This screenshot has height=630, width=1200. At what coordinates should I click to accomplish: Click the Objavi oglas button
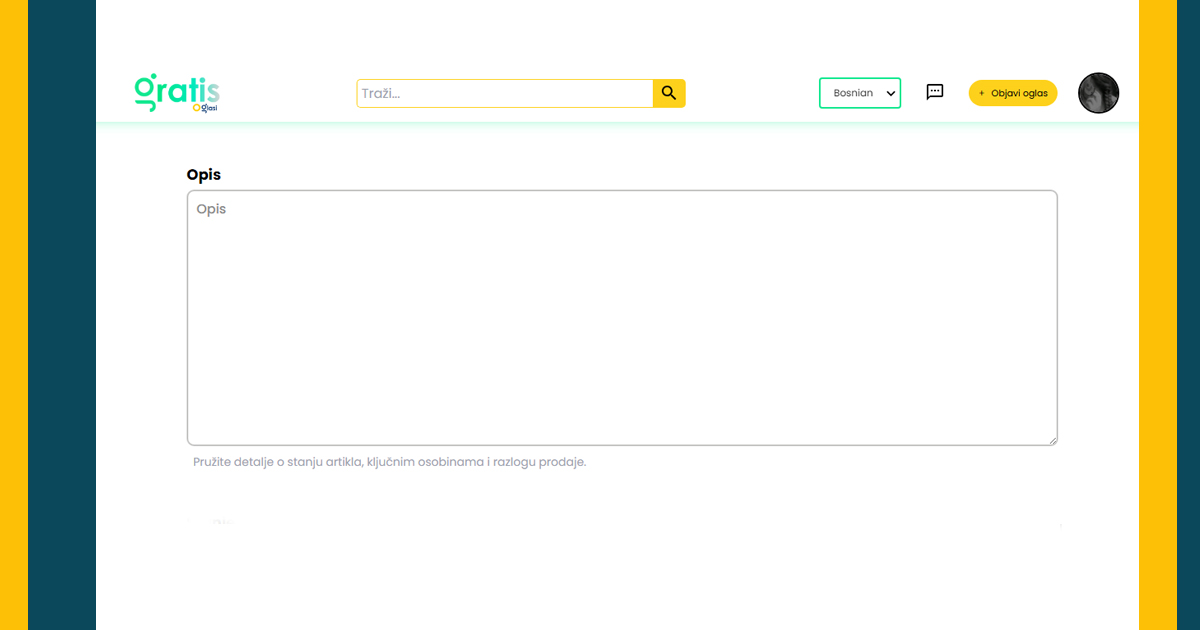pyautogui.click(x=1013, y=93)
